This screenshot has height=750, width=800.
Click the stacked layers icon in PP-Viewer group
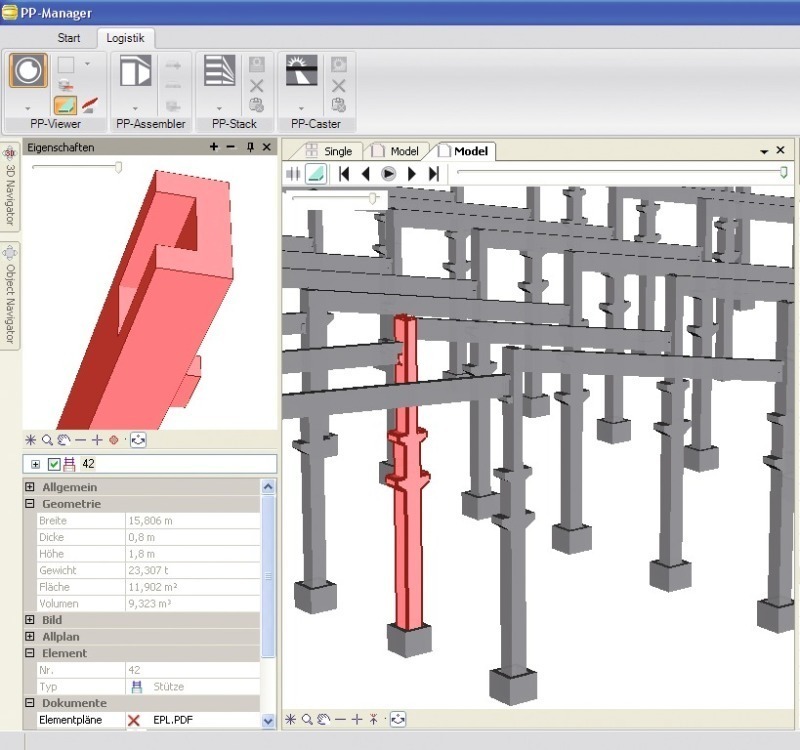coord(66,86)
